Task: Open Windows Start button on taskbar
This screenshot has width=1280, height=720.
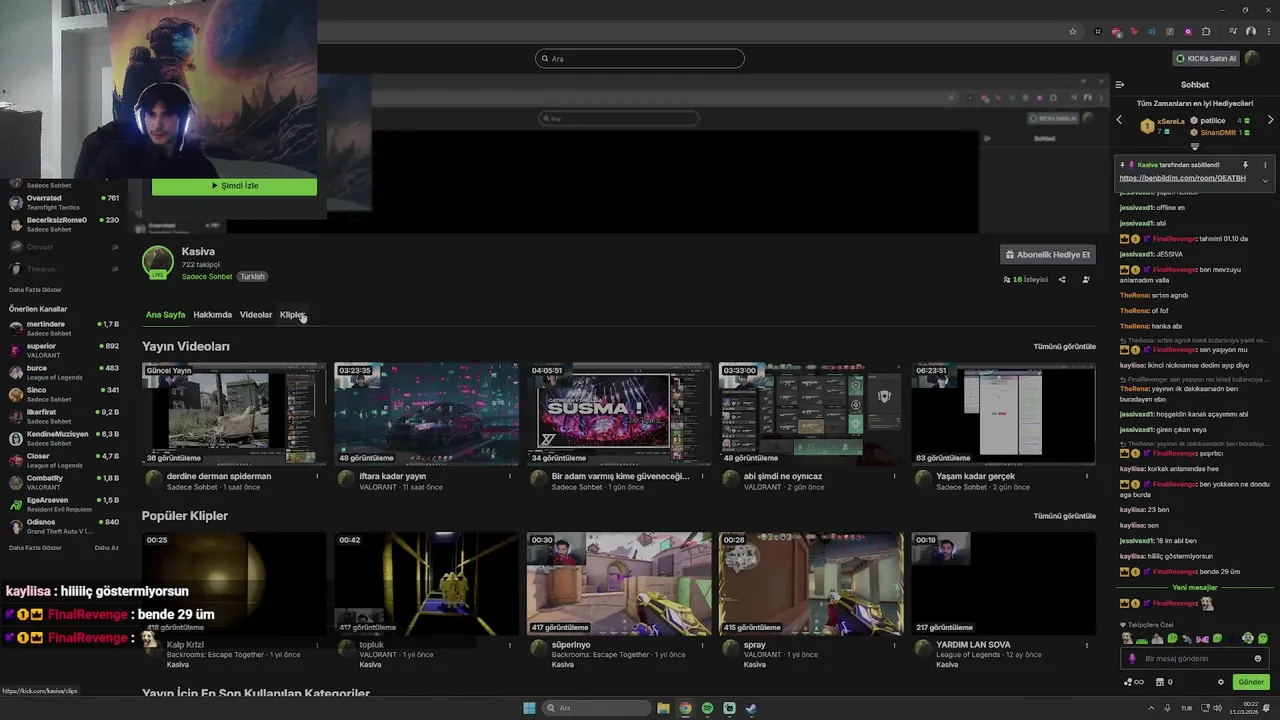Action: 529,708
